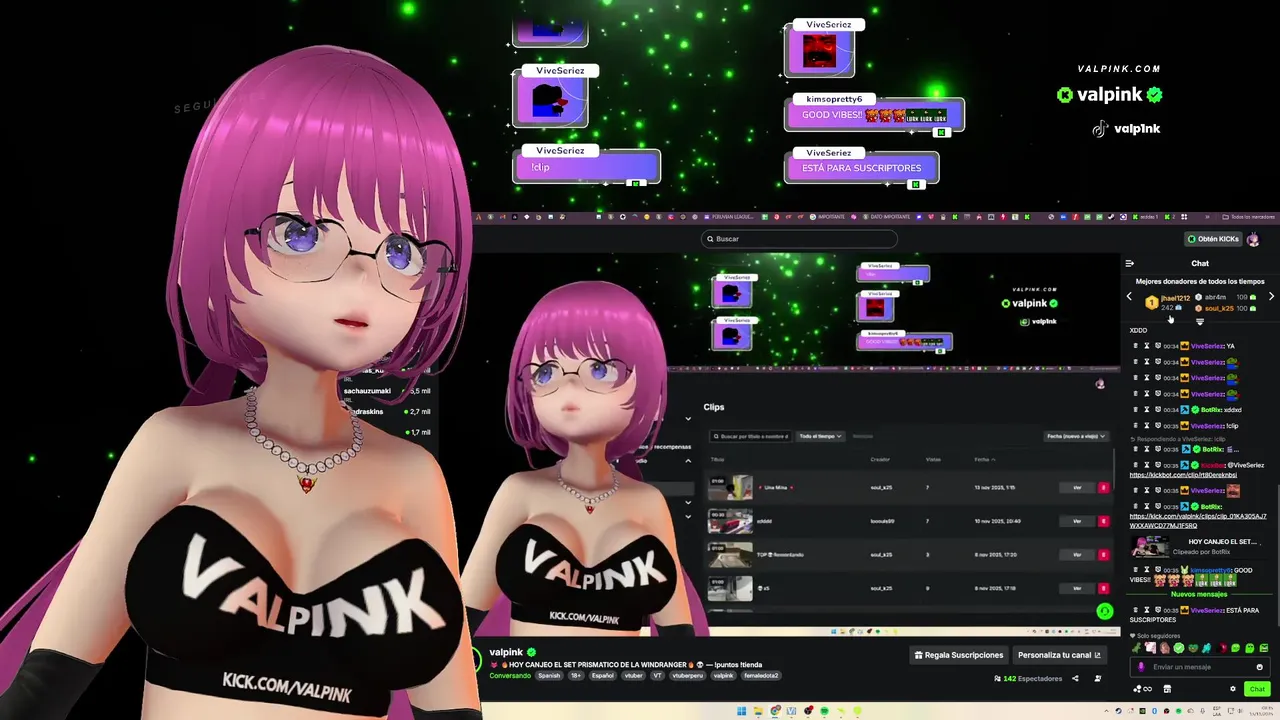Delete the 'ViveSeriez: YA' chat message
This screenshot has width=1280, height=720.
[1135, 346]
